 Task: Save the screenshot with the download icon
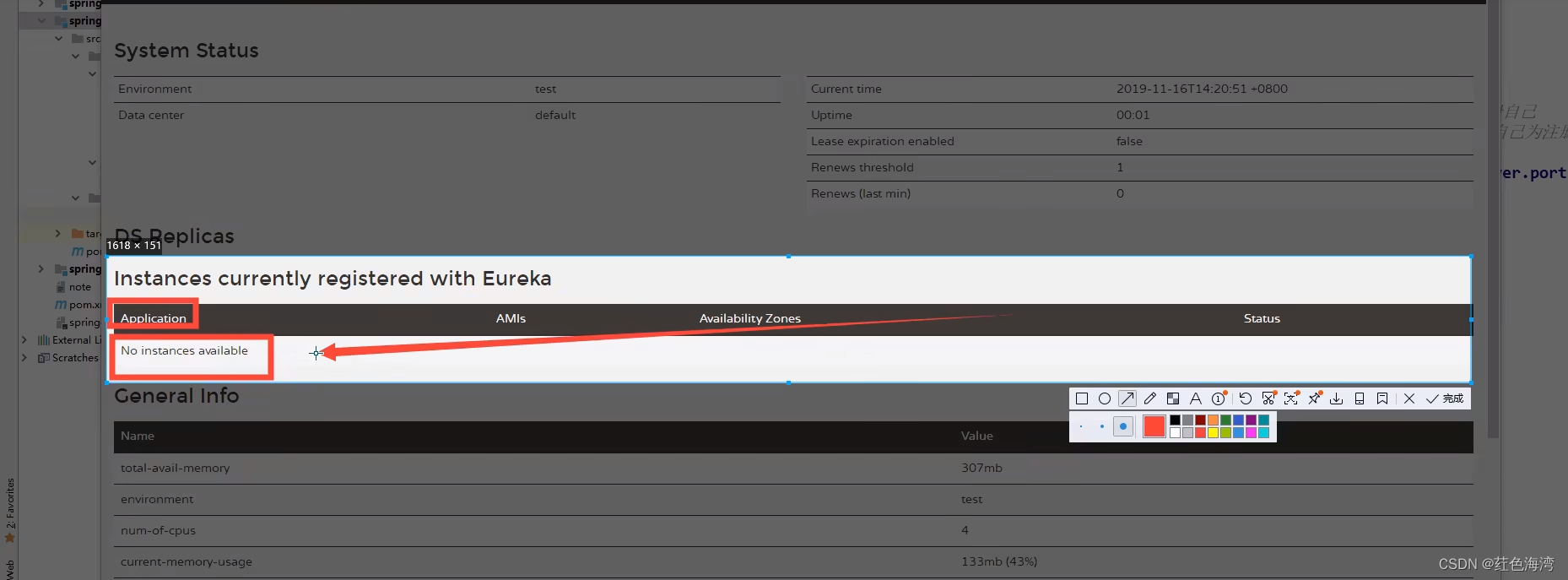click(x=1337, y=398)
